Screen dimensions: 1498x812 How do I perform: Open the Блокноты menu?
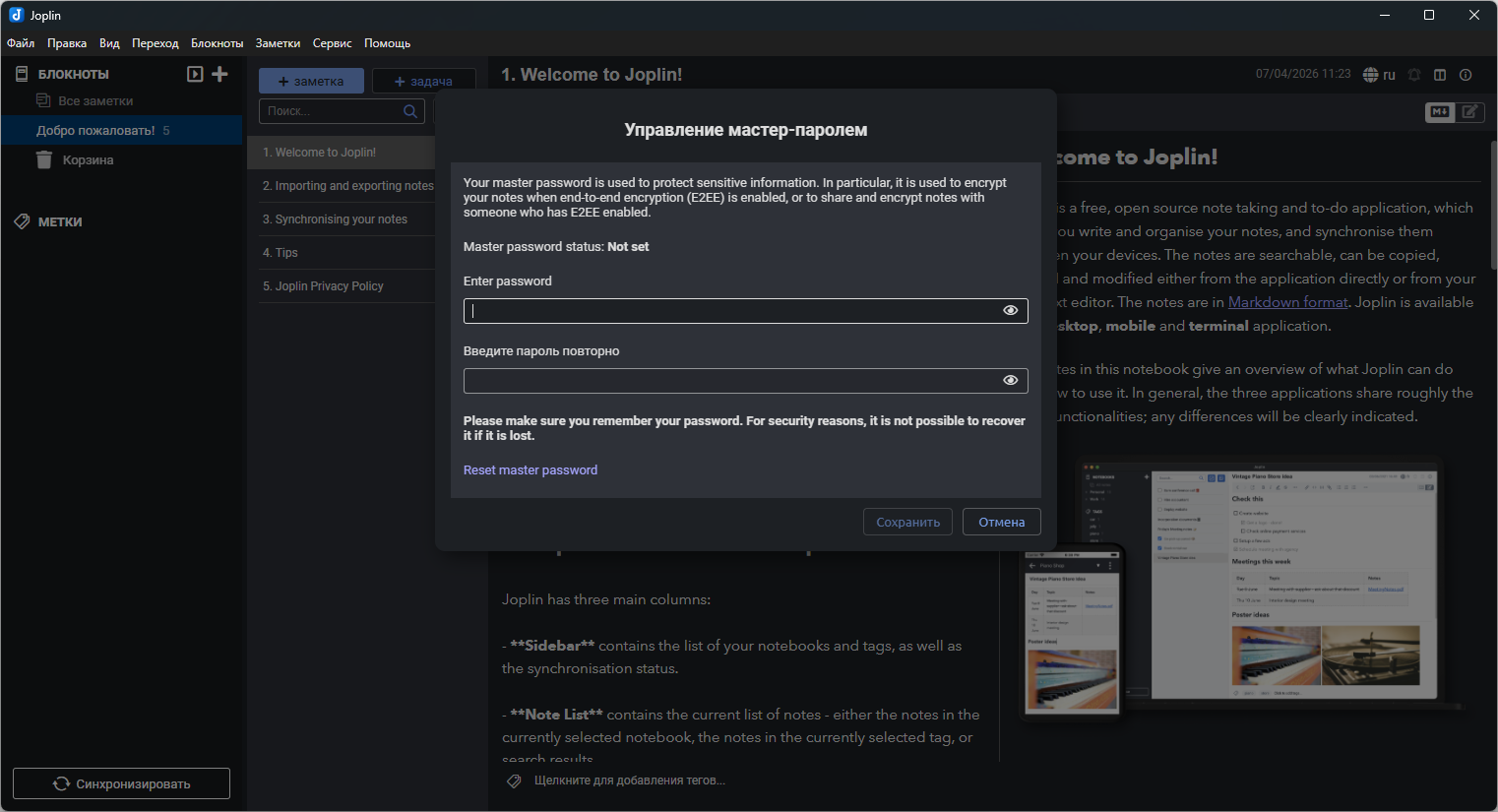coord(217,43)
